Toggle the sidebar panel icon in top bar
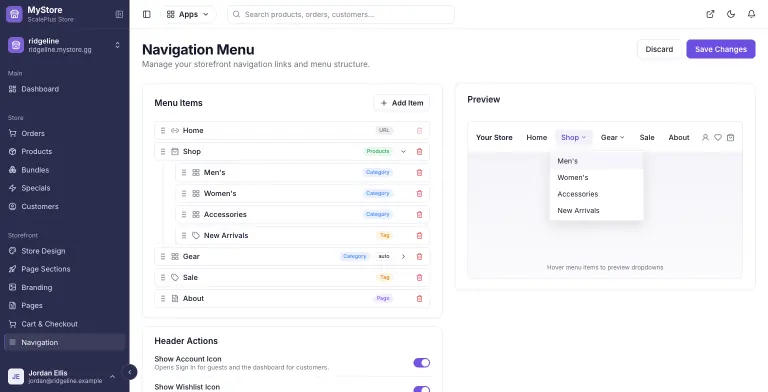 146,14
